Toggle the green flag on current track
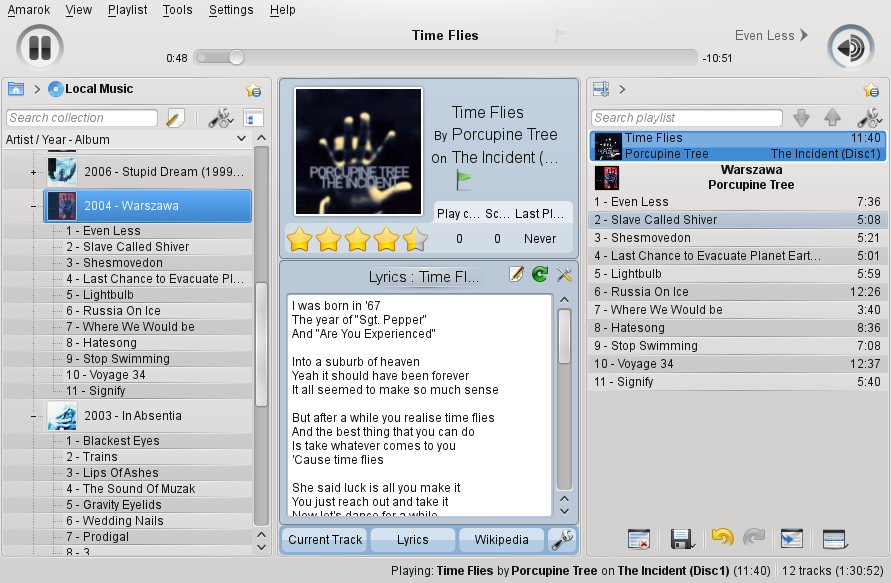The height and width of the screenshot is (583, 891). click(464, 181)
